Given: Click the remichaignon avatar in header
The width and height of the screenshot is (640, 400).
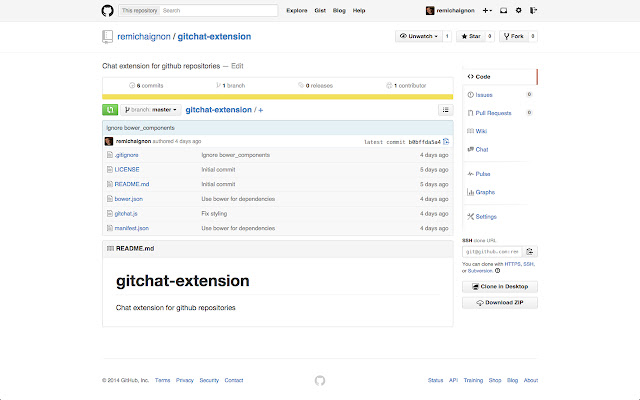Looking at the screenshot, I should coord(430,11).
